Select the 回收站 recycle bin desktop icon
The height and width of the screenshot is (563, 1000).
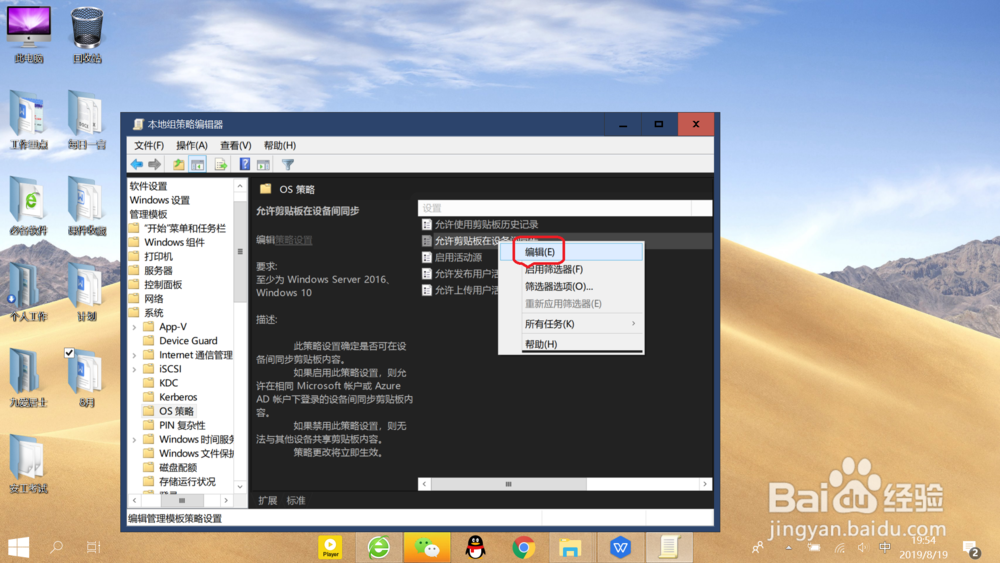(87, 35)
